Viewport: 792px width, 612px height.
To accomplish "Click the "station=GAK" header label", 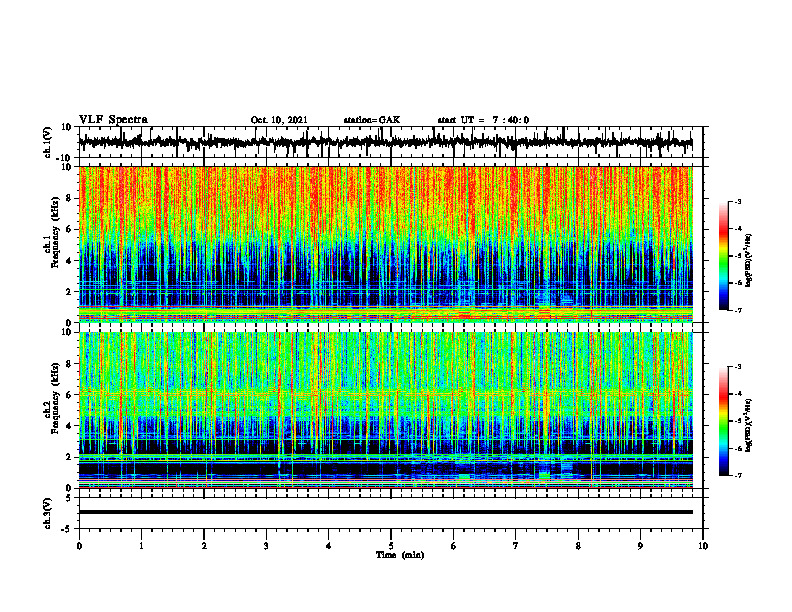I will (372, 120).
